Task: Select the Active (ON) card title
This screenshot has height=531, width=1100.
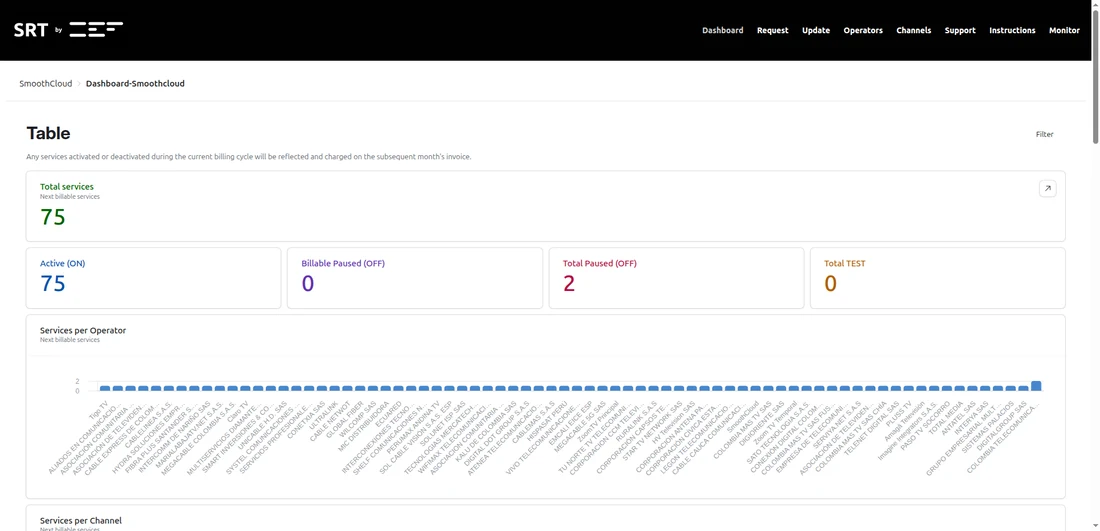Action: click(62, 264)
